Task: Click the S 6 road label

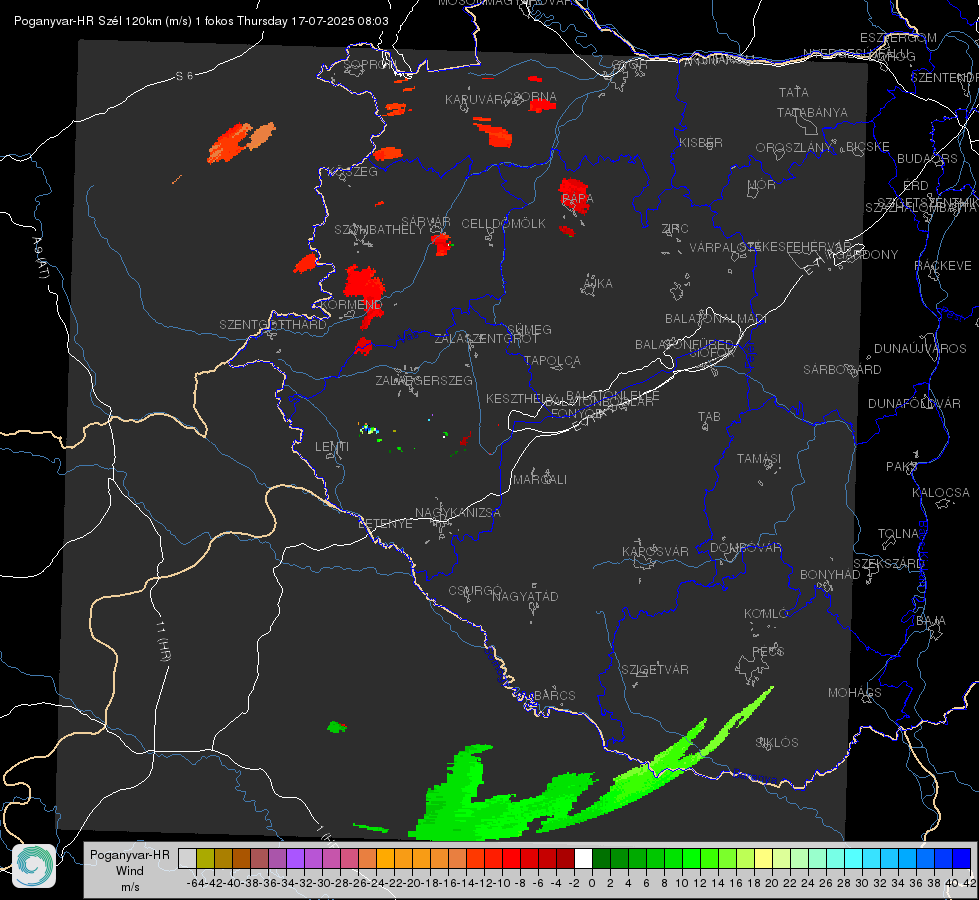Action: coord(184,76)
